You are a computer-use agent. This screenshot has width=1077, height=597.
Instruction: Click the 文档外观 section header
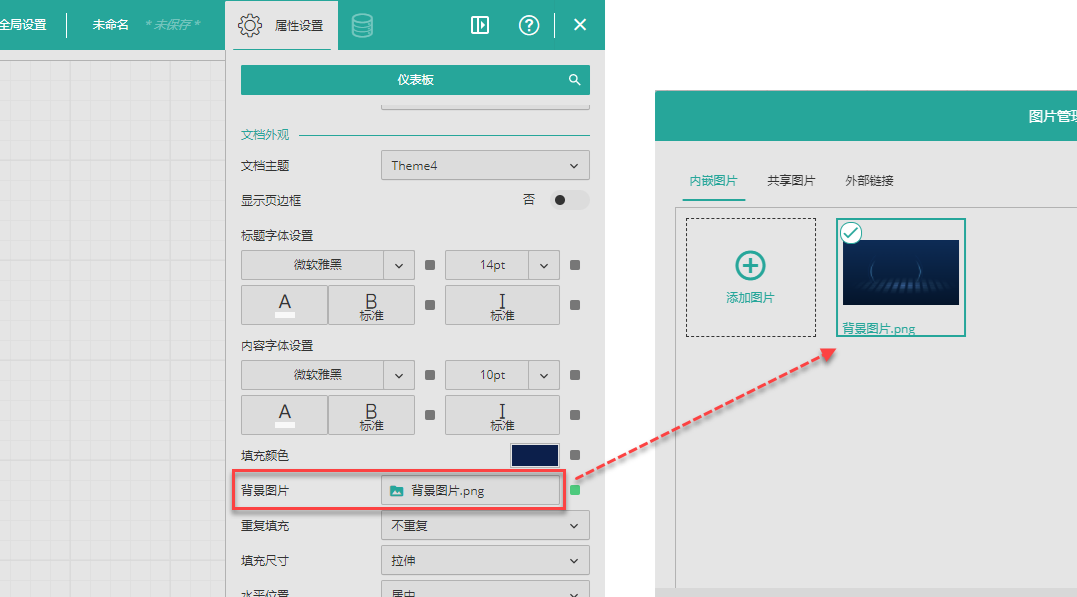click(x=265, y=135)
